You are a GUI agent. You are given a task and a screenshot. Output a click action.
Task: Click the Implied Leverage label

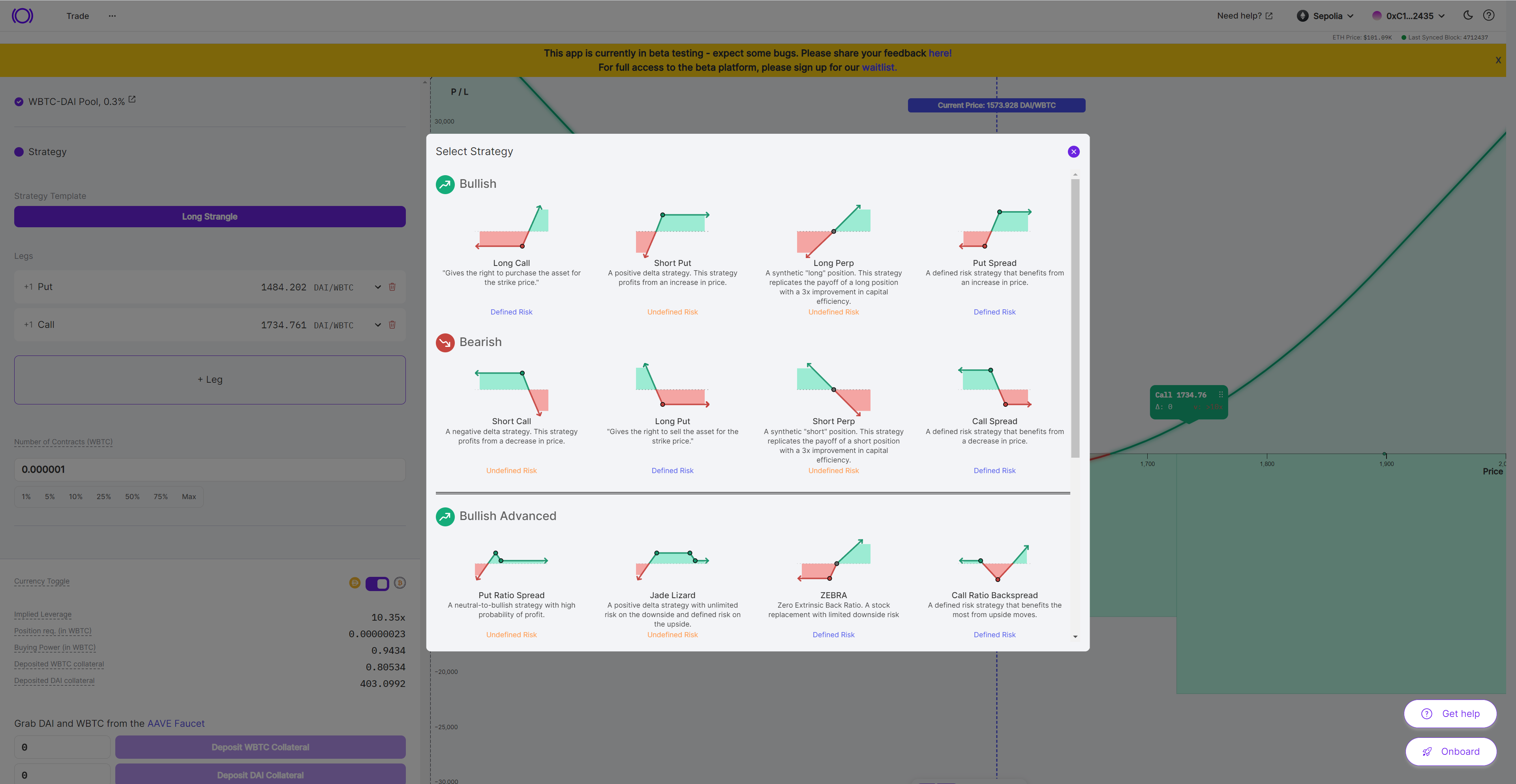pos(43,614)
